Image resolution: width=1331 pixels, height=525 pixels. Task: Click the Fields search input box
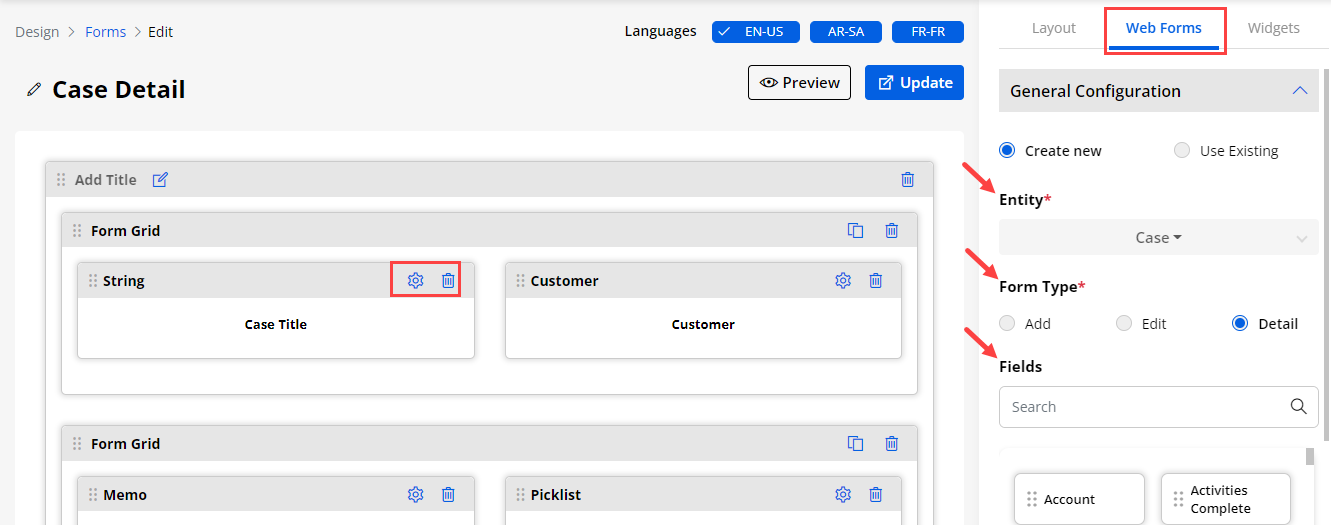[1145, 407]
